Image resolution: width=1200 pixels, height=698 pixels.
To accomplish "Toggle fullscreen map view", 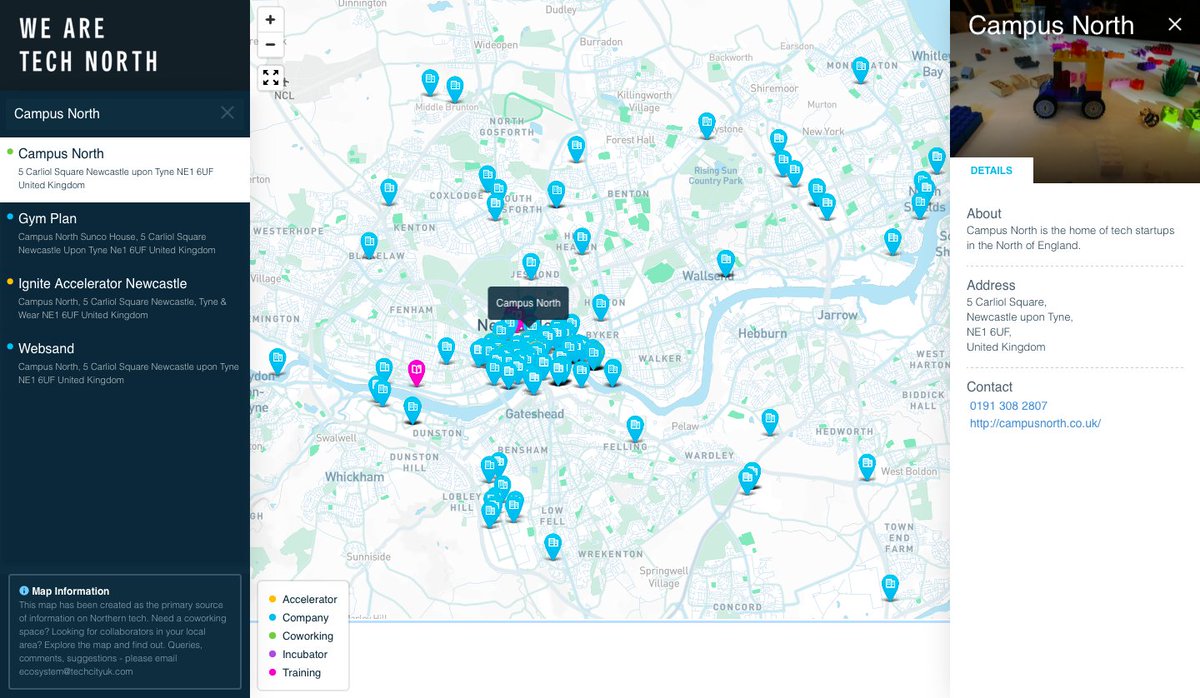I will point(270,77).
